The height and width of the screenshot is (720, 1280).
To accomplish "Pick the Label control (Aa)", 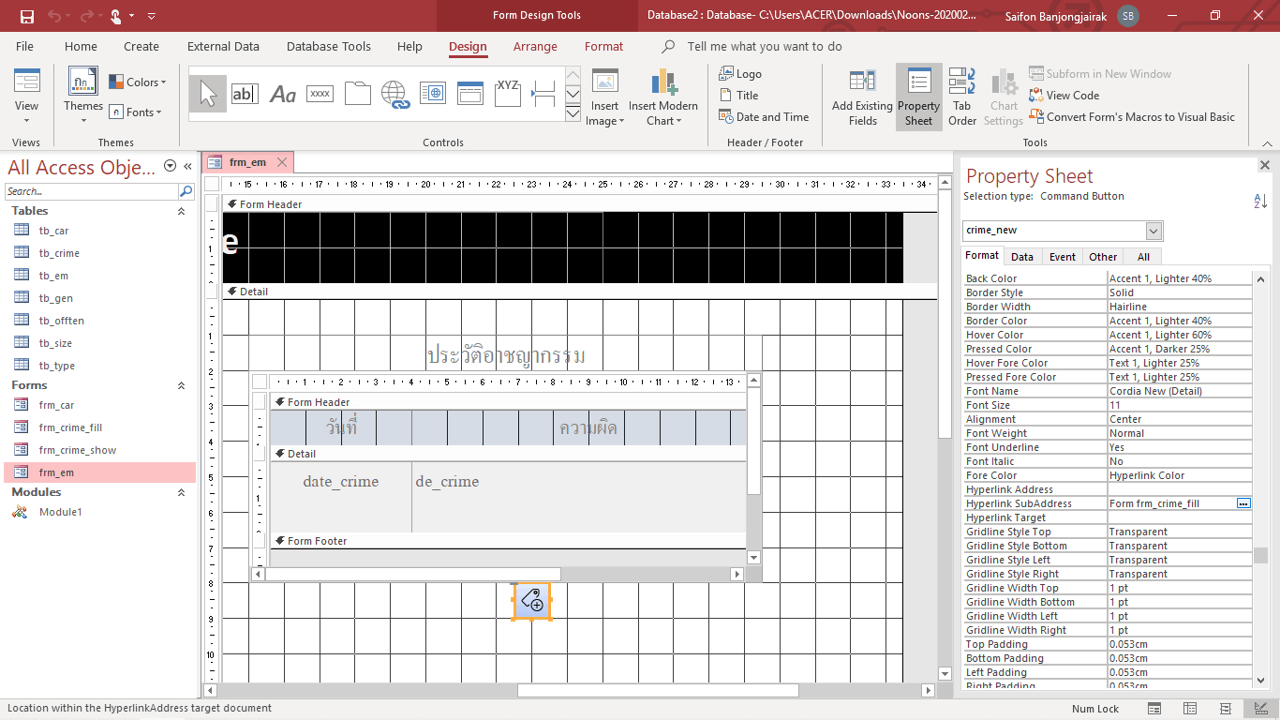I will 282,94.
